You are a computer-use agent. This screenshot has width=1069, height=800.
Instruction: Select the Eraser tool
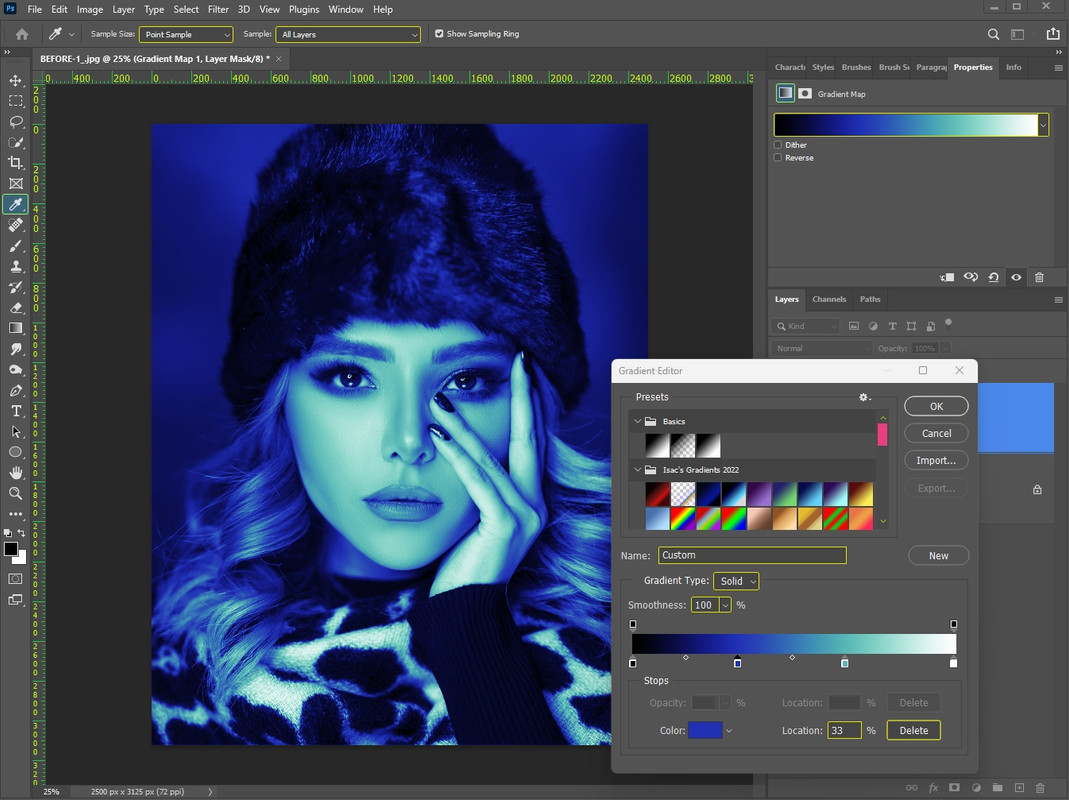(15, 308)
